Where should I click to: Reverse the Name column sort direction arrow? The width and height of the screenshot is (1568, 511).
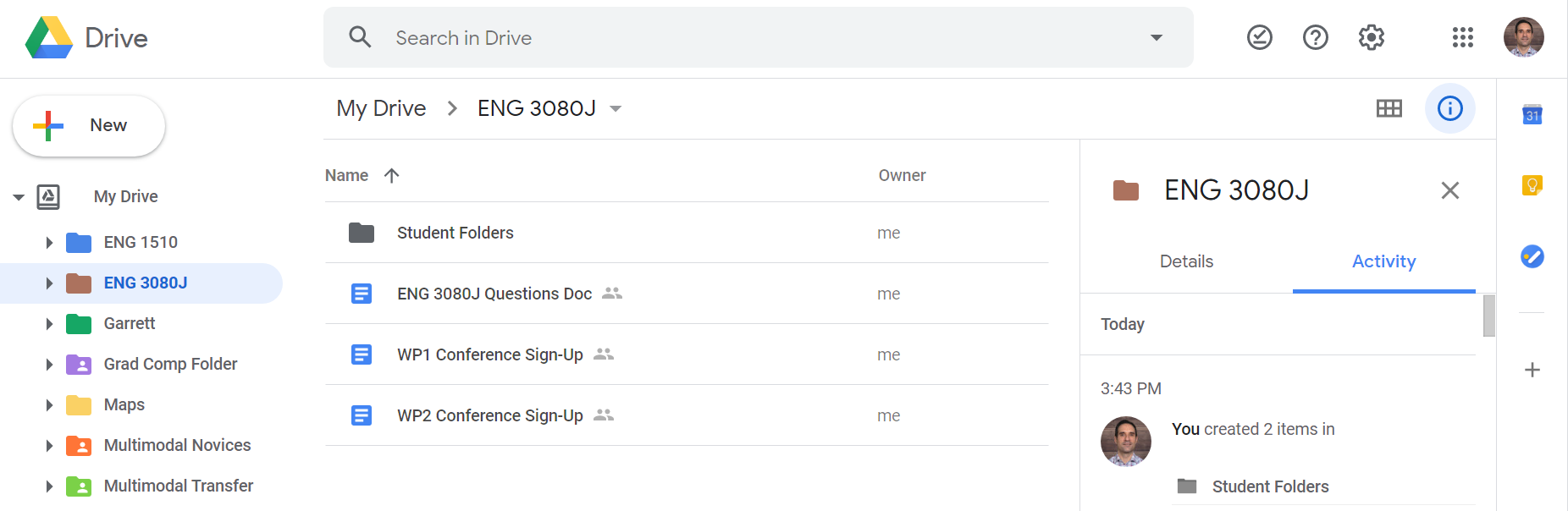click(x=391, y=175)
